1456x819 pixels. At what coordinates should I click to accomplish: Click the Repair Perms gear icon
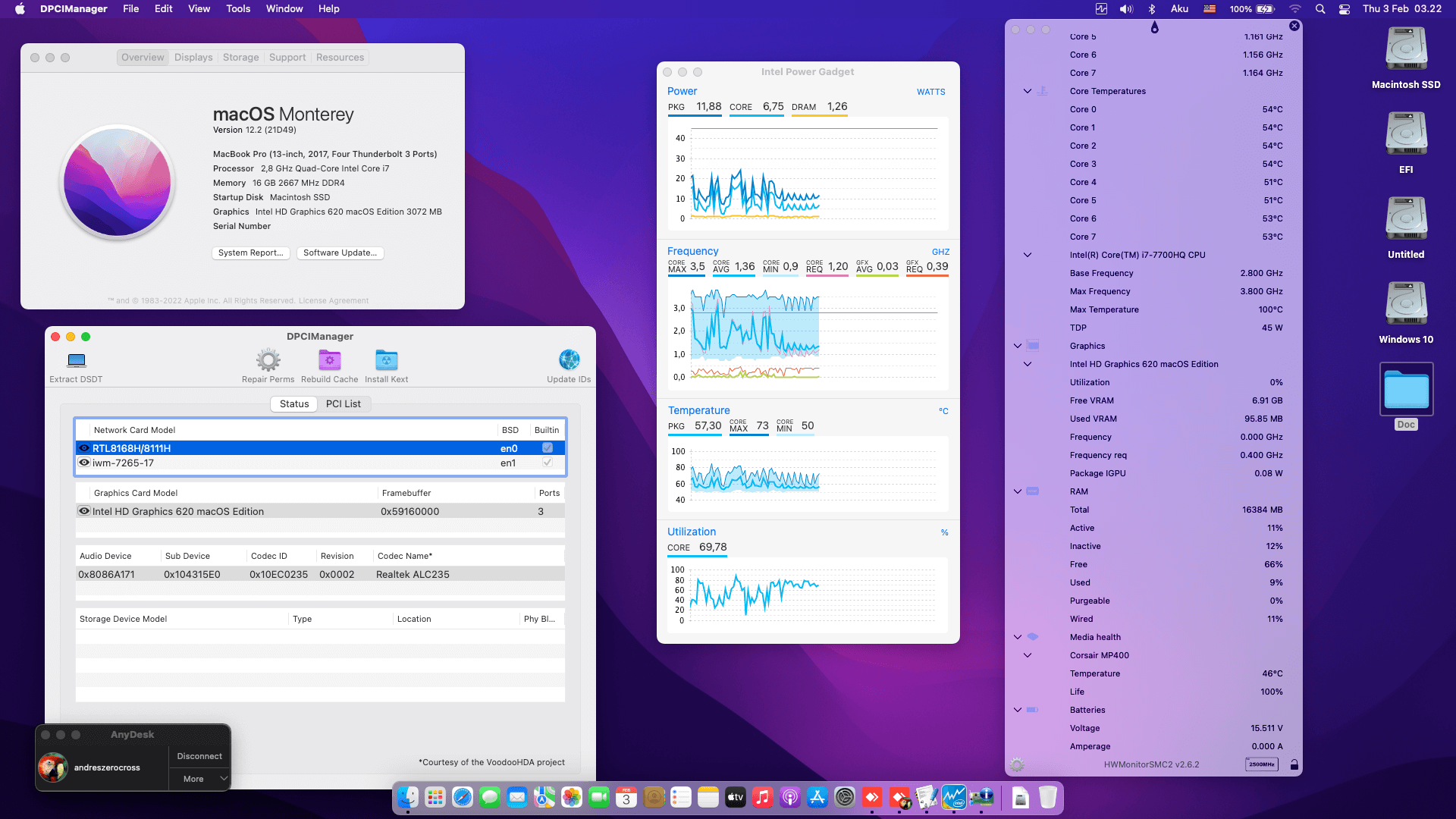pyautogui.click(x=268, y=360)
